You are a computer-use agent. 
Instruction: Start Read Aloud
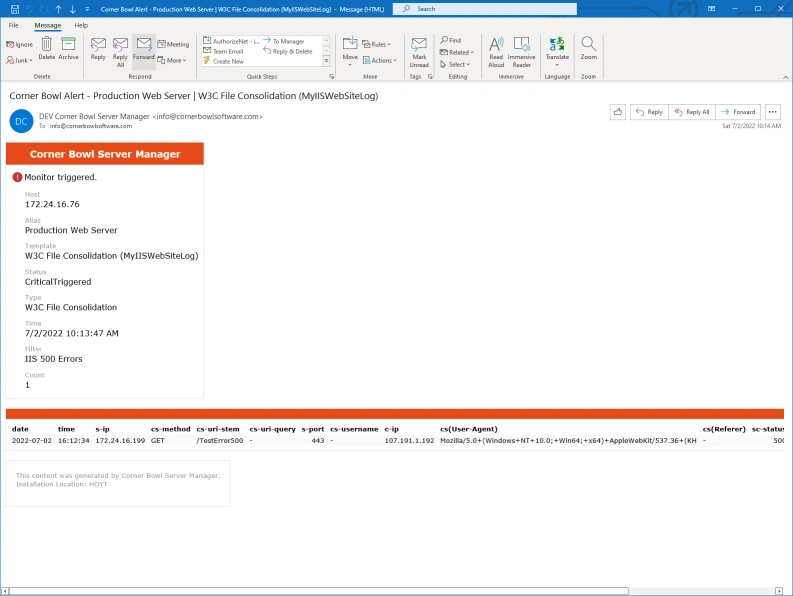(x=496, y=52)
